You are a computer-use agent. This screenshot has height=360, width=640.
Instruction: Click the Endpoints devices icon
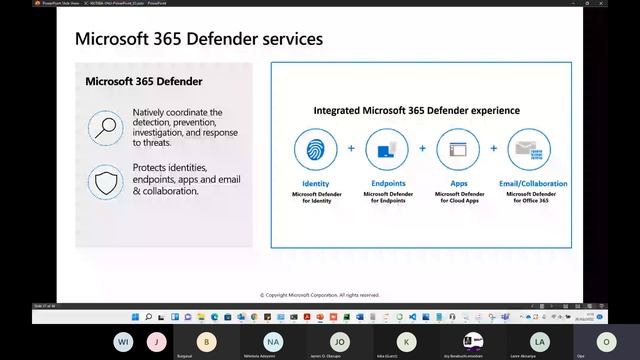click(x=387, y=149)
